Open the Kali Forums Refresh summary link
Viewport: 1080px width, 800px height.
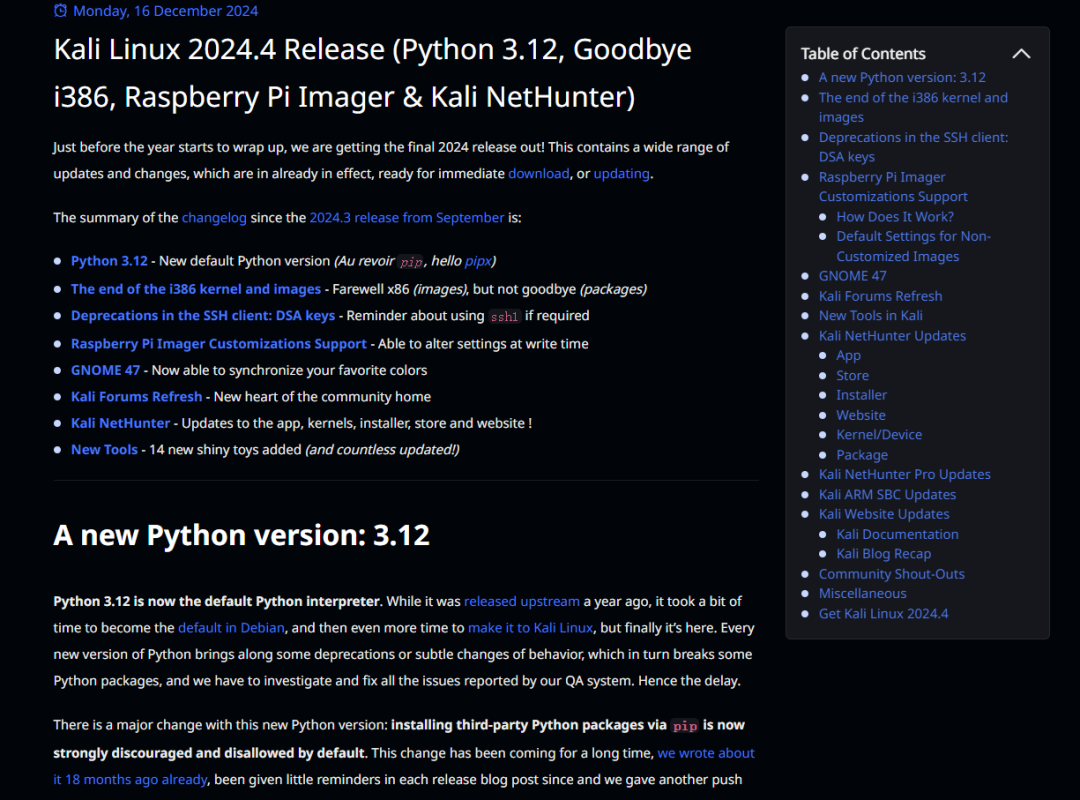click(x=136, y=397)
